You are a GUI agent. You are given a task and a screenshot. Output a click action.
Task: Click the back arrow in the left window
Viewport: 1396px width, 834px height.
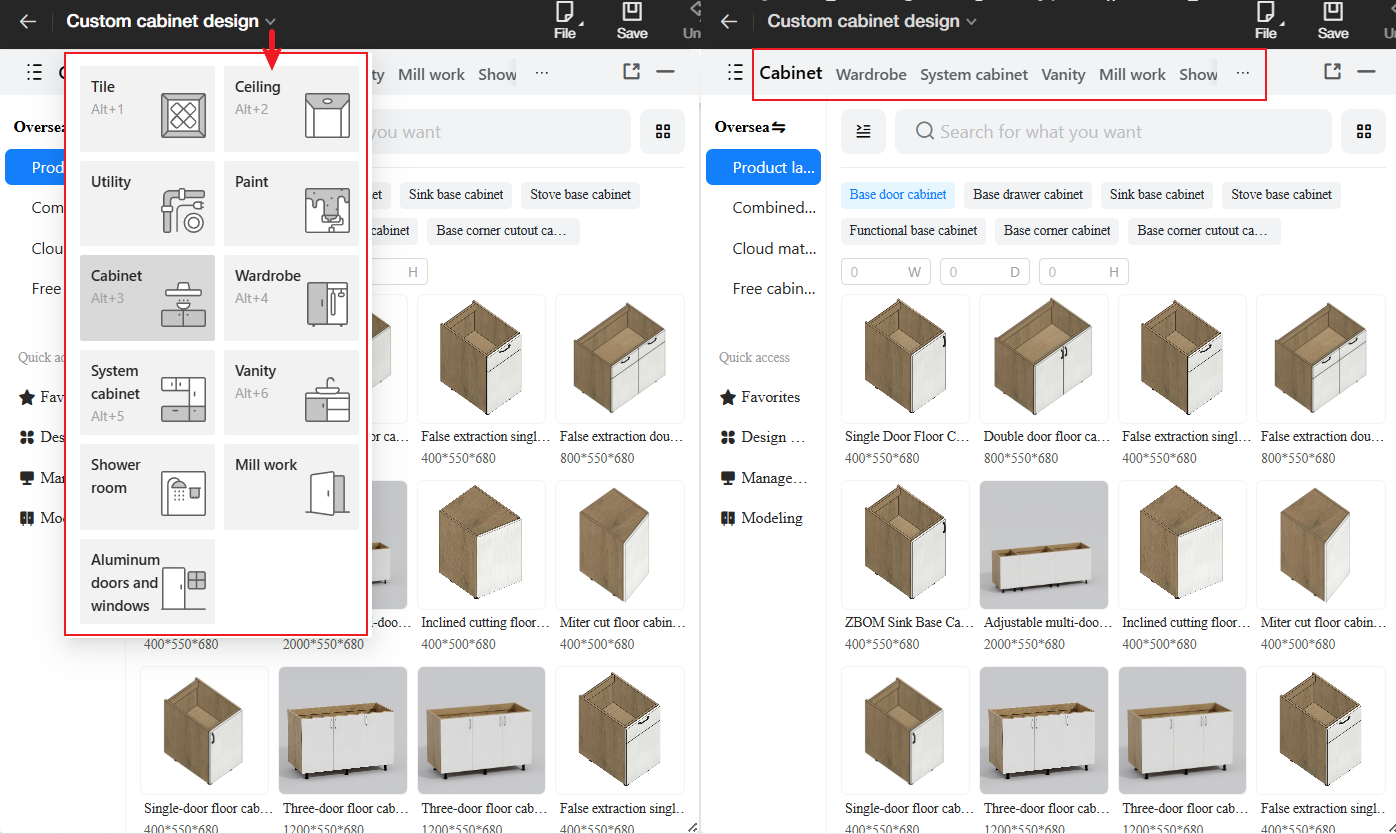(28, 21)
